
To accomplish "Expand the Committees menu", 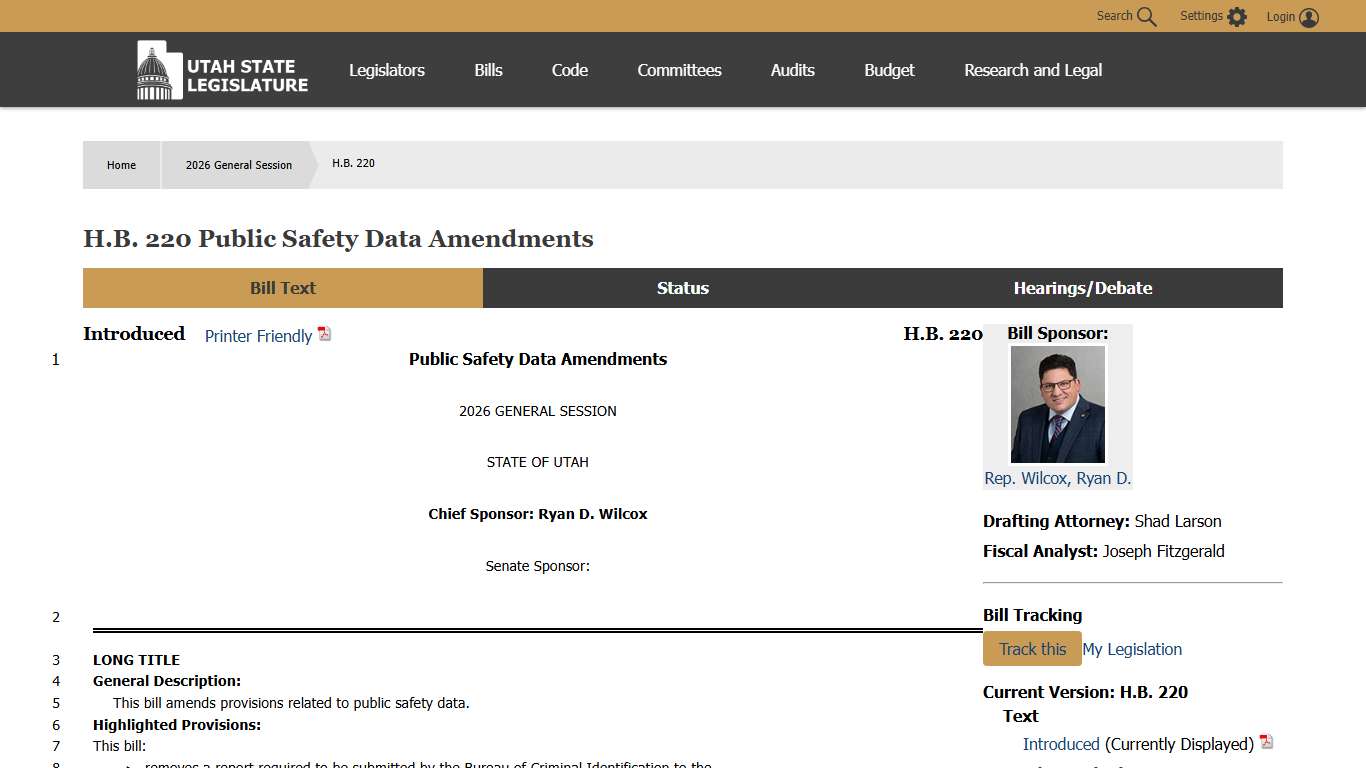I will pos(679,70).
